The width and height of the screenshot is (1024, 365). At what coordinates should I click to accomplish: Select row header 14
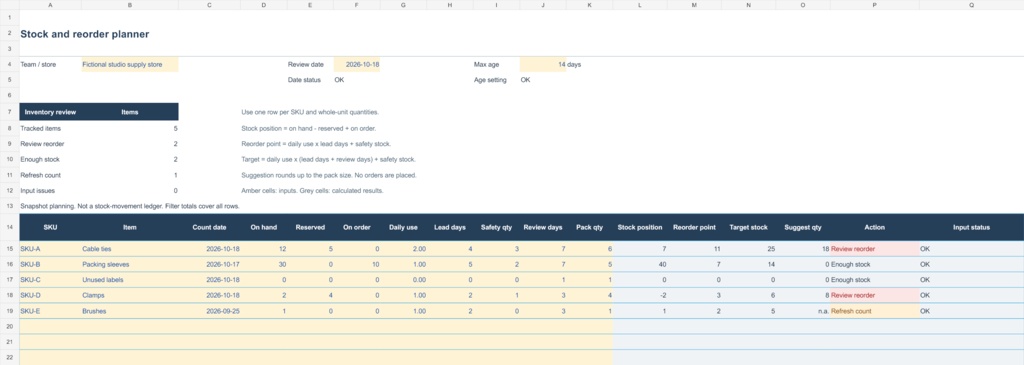[x=10, y=227]
